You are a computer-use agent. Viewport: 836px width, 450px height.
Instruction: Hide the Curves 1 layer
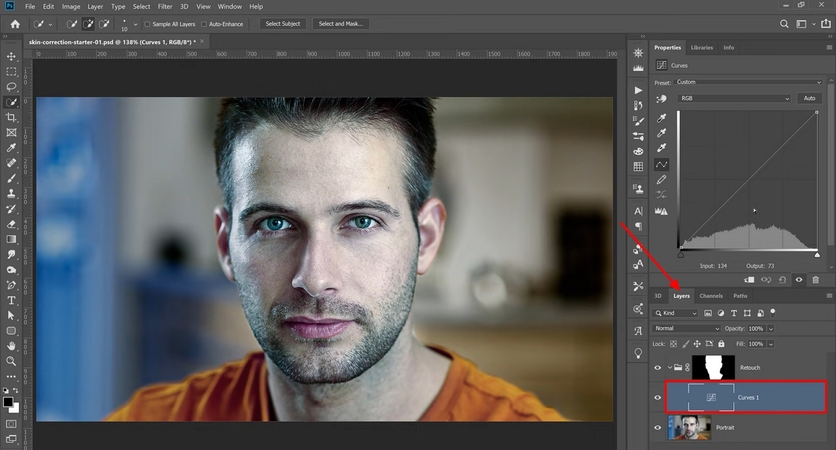658,397
